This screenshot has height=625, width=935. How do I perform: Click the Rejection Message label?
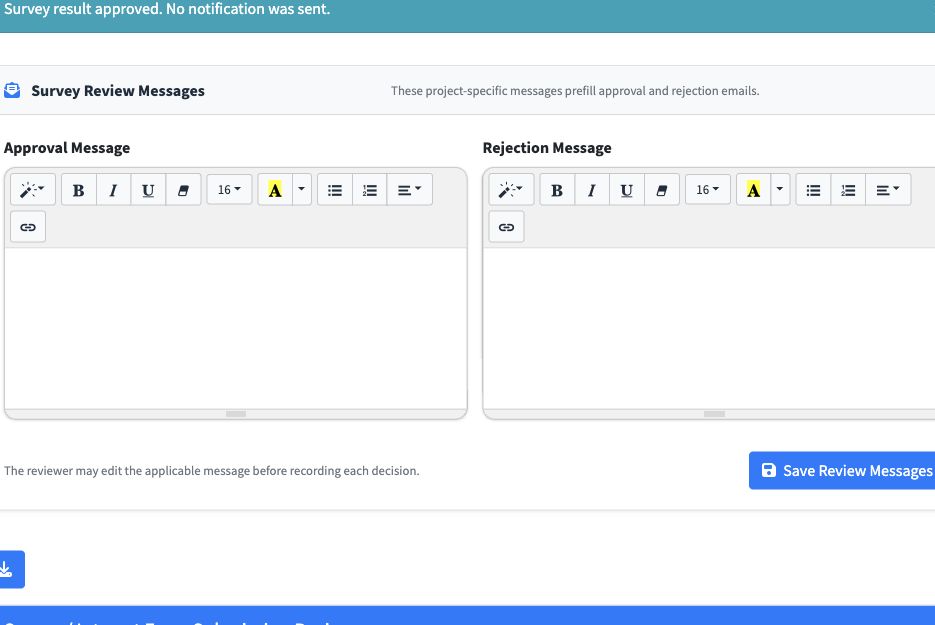(x=547, y=148)
